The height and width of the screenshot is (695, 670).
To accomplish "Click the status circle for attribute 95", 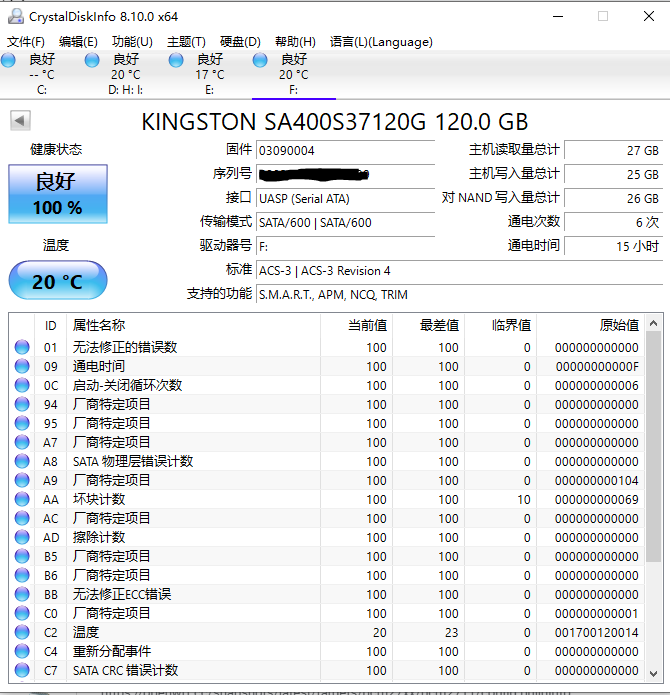I will click(x=22, y=423).
